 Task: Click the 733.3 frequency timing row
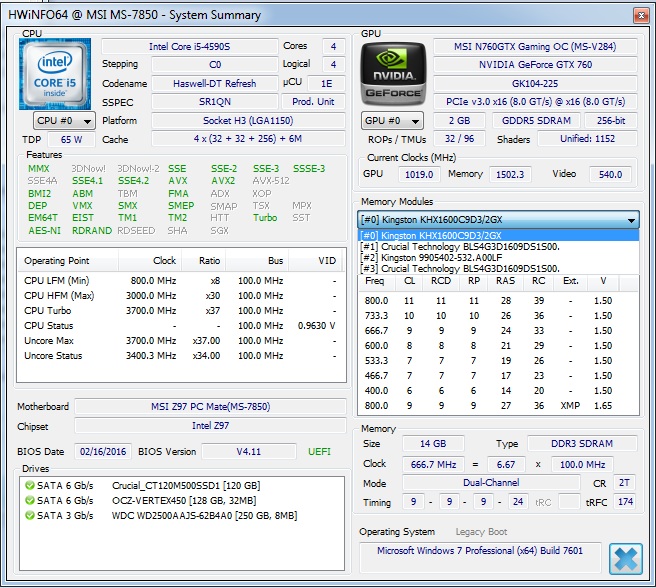coord(498,316)
